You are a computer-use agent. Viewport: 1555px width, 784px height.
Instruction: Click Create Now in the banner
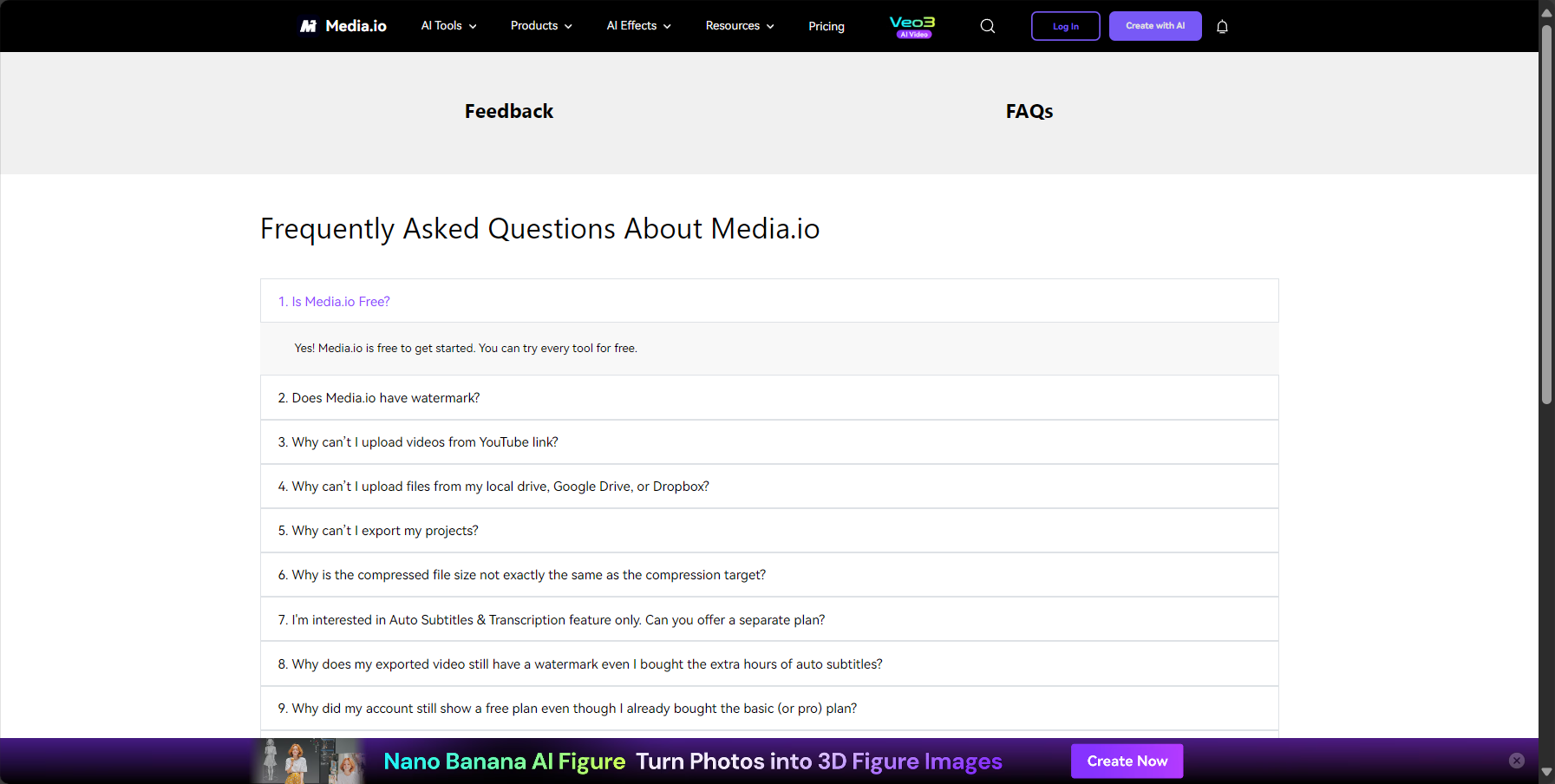point(1127,761)
